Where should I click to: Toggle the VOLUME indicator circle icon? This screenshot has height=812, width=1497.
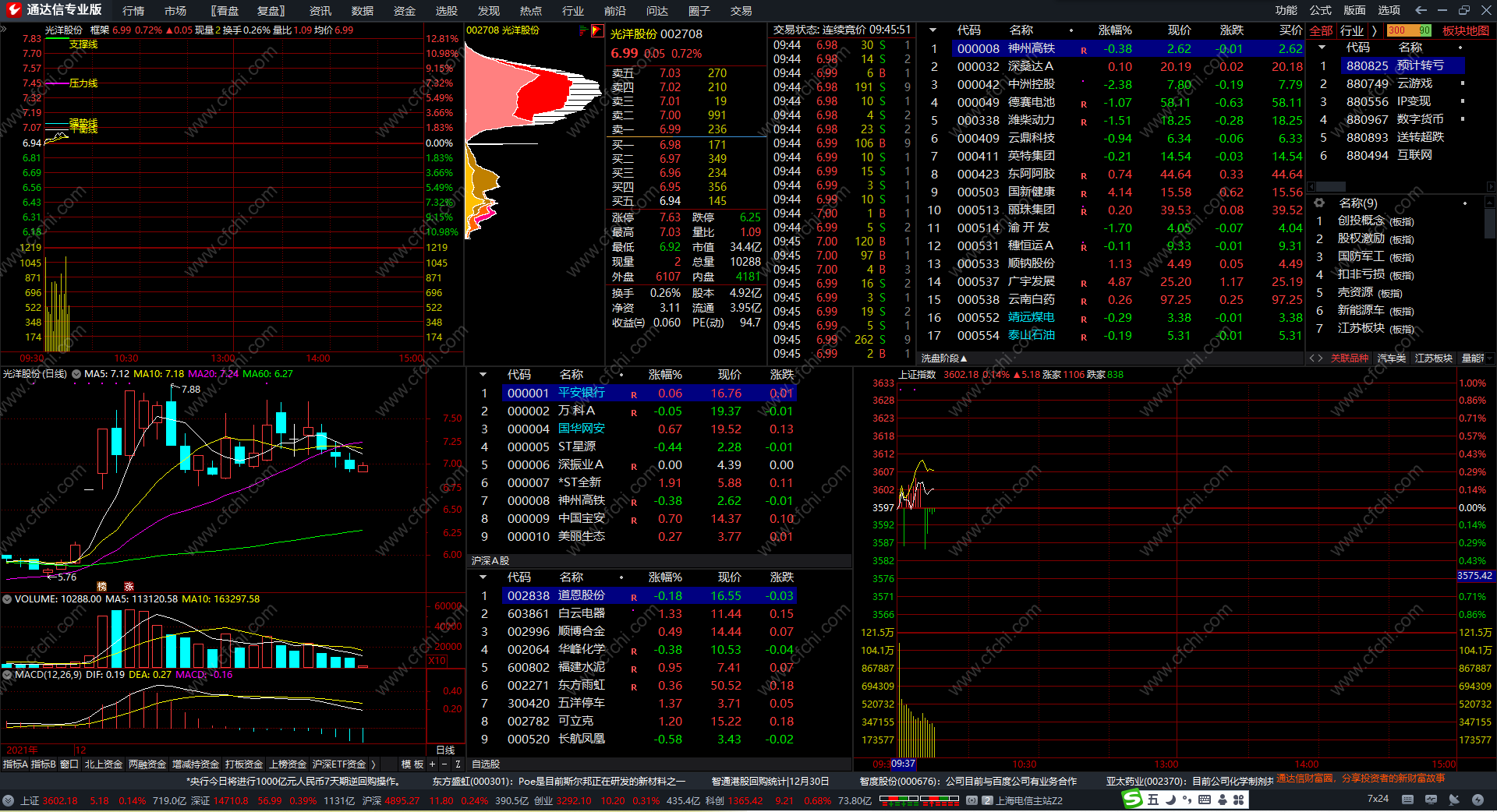click(x=7, y=599)
